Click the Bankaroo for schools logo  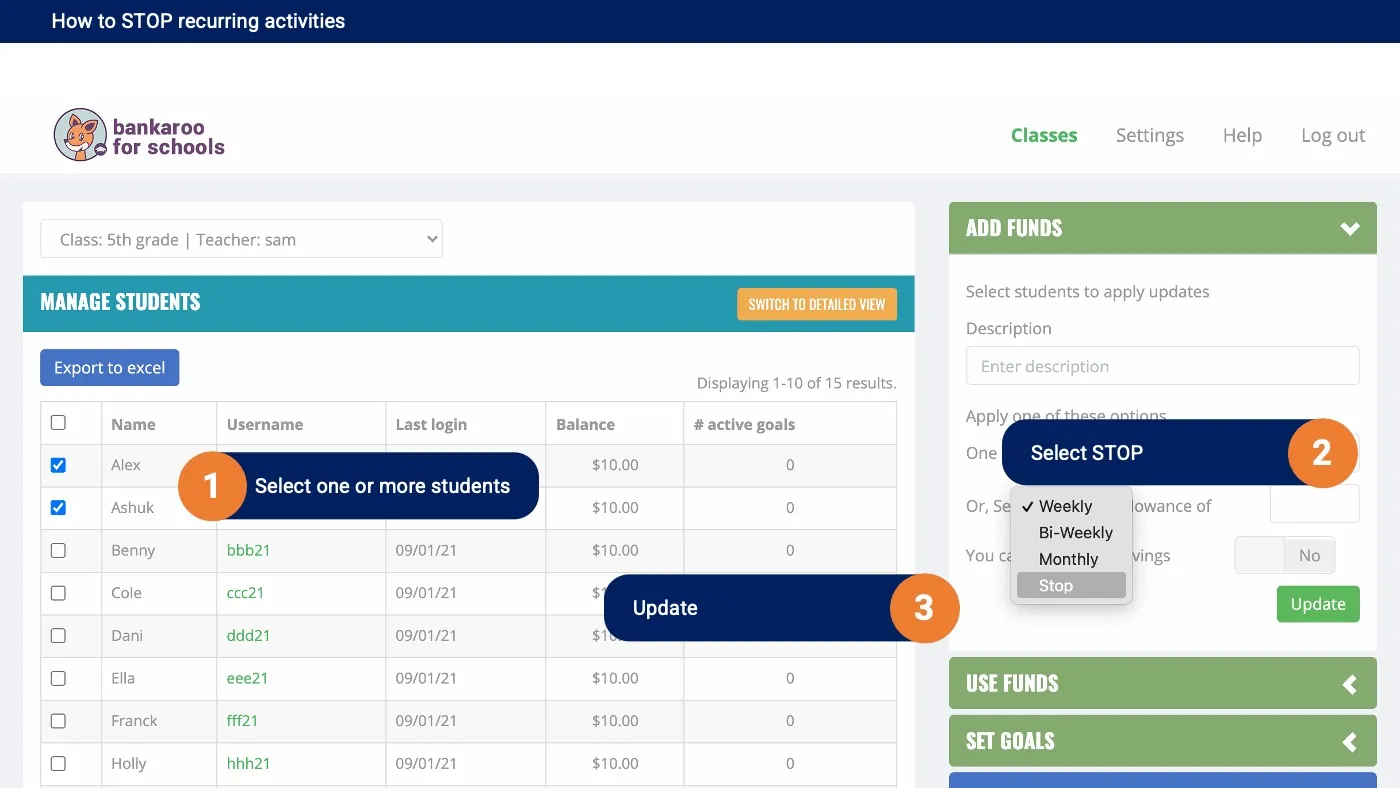pyautogui.click(x=139, y=136)
